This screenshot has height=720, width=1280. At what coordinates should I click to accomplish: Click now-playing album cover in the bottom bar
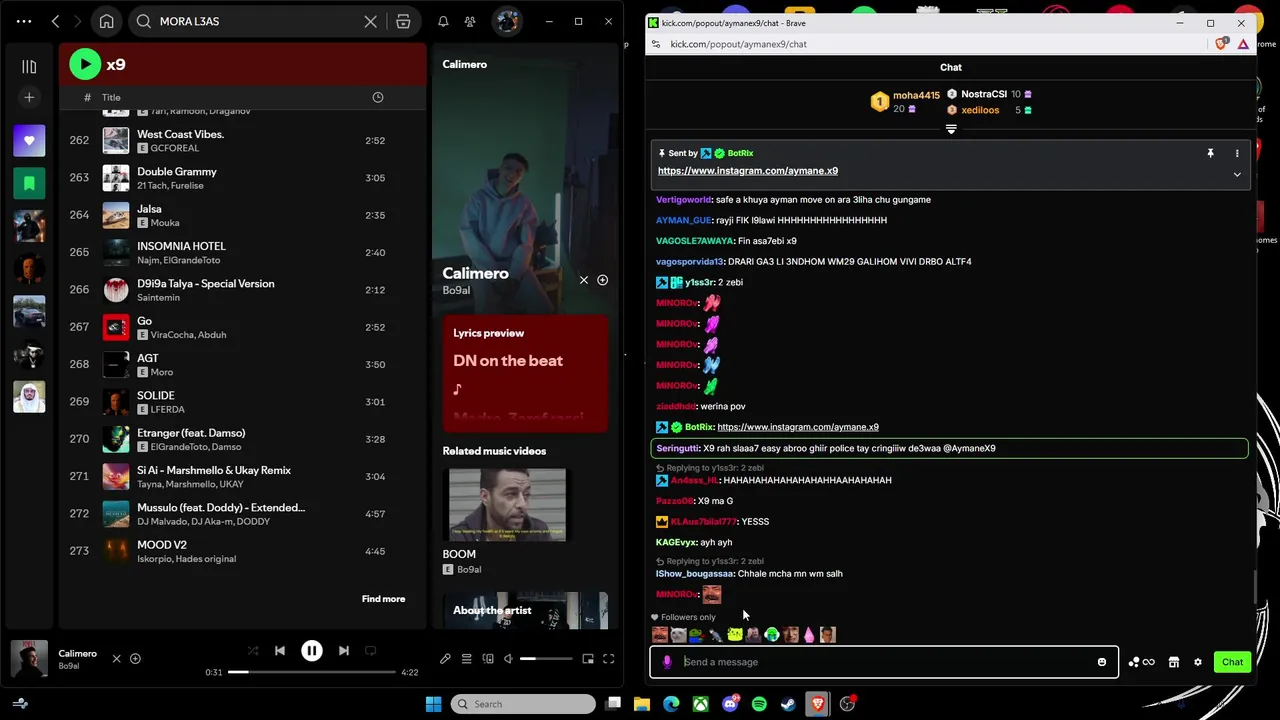pos(29,659)
